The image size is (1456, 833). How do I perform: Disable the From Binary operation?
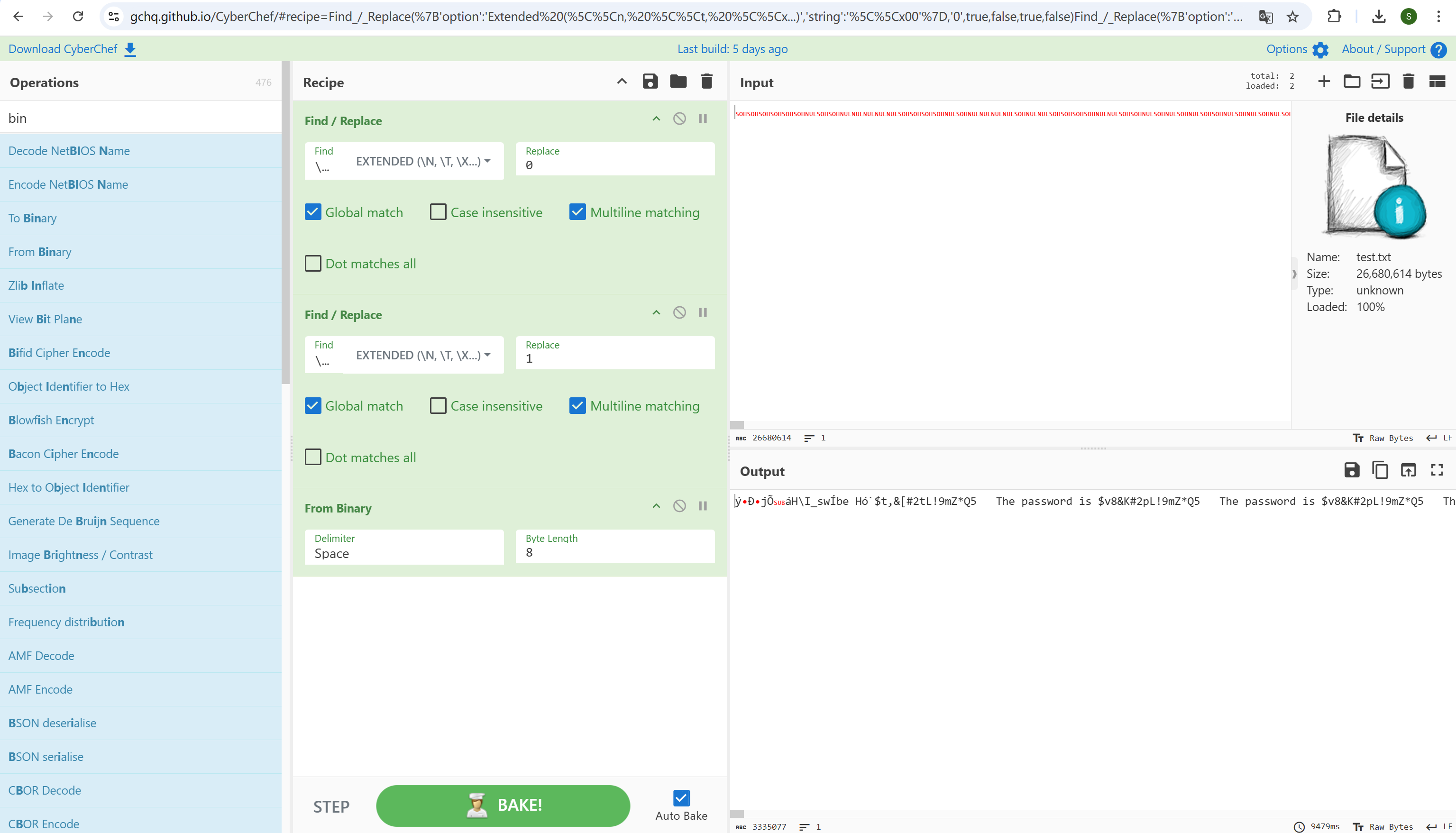pyautogui.click(x=679, y=506)
